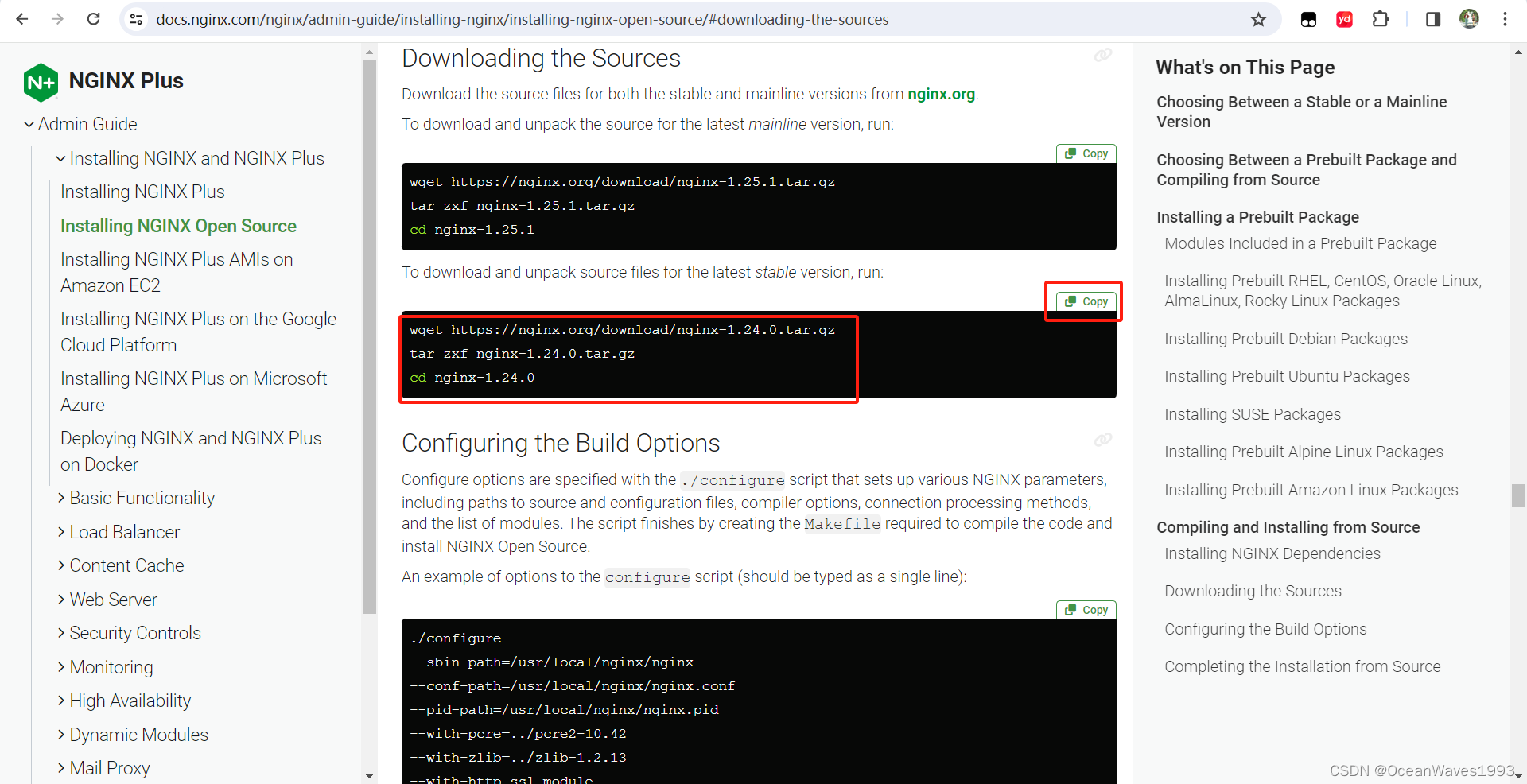Viewport: 1527px width, 784px height.
Task: Copy the mainline nginx-1.25.1 download commands
Action: pos(1086,153)
